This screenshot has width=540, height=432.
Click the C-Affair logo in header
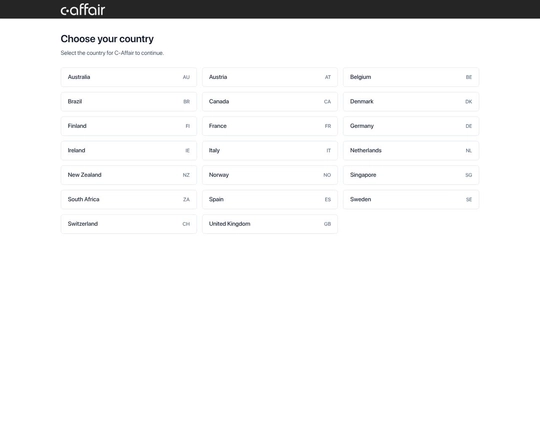pos(83,10)
